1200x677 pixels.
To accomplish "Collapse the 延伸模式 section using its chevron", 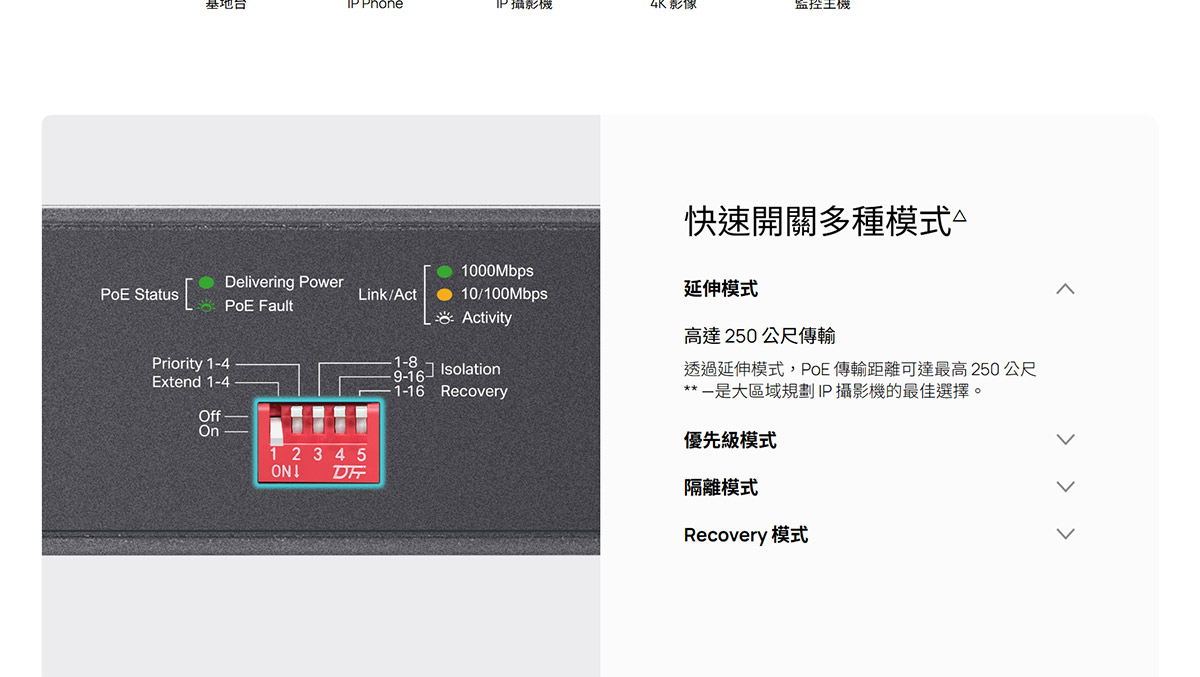I will coord(1065,289).
